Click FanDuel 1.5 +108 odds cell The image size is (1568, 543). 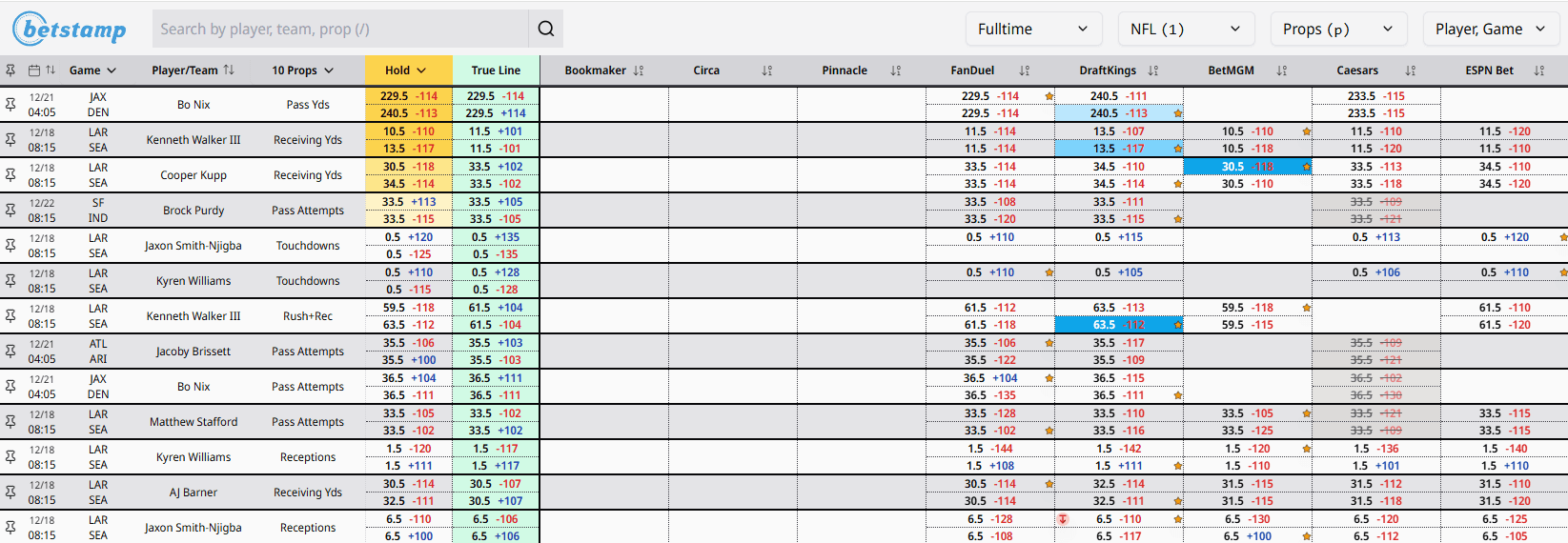click(x=989, y=466)
